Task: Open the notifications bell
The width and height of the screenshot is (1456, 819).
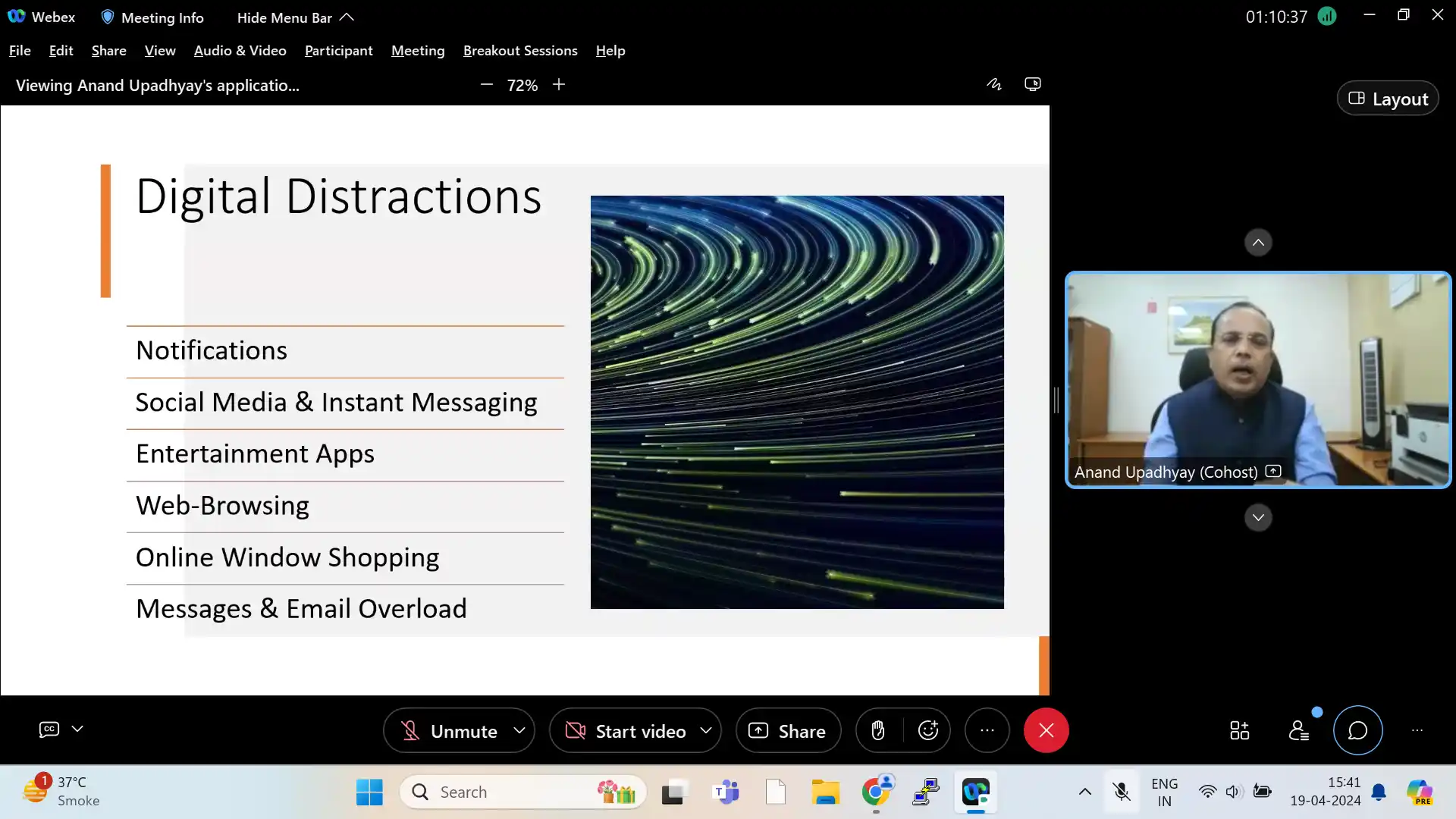Action: [1379, 792]
